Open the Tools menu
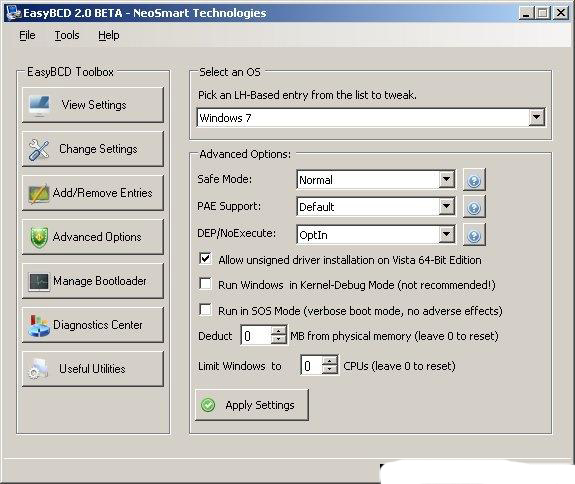Viewport: 575px width, 484px height. pos(67,35)
